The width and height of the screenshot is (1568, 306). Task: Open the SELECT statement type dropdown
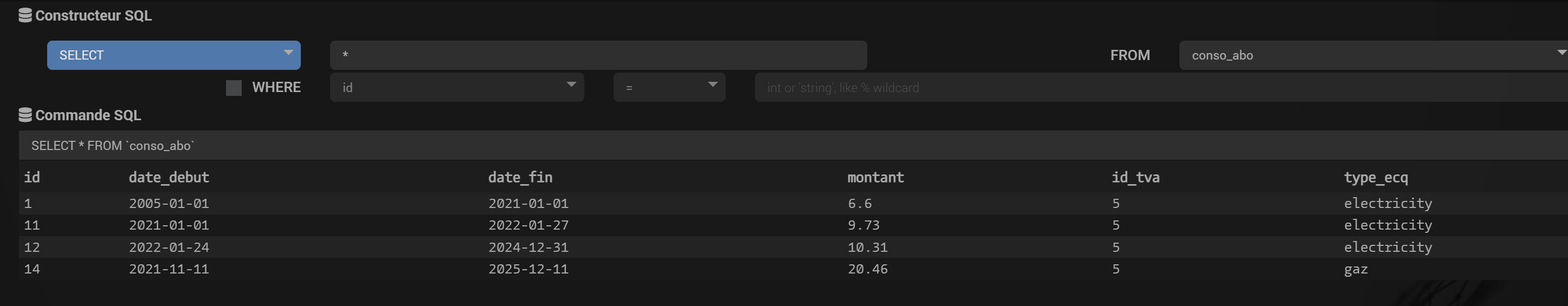174,55
